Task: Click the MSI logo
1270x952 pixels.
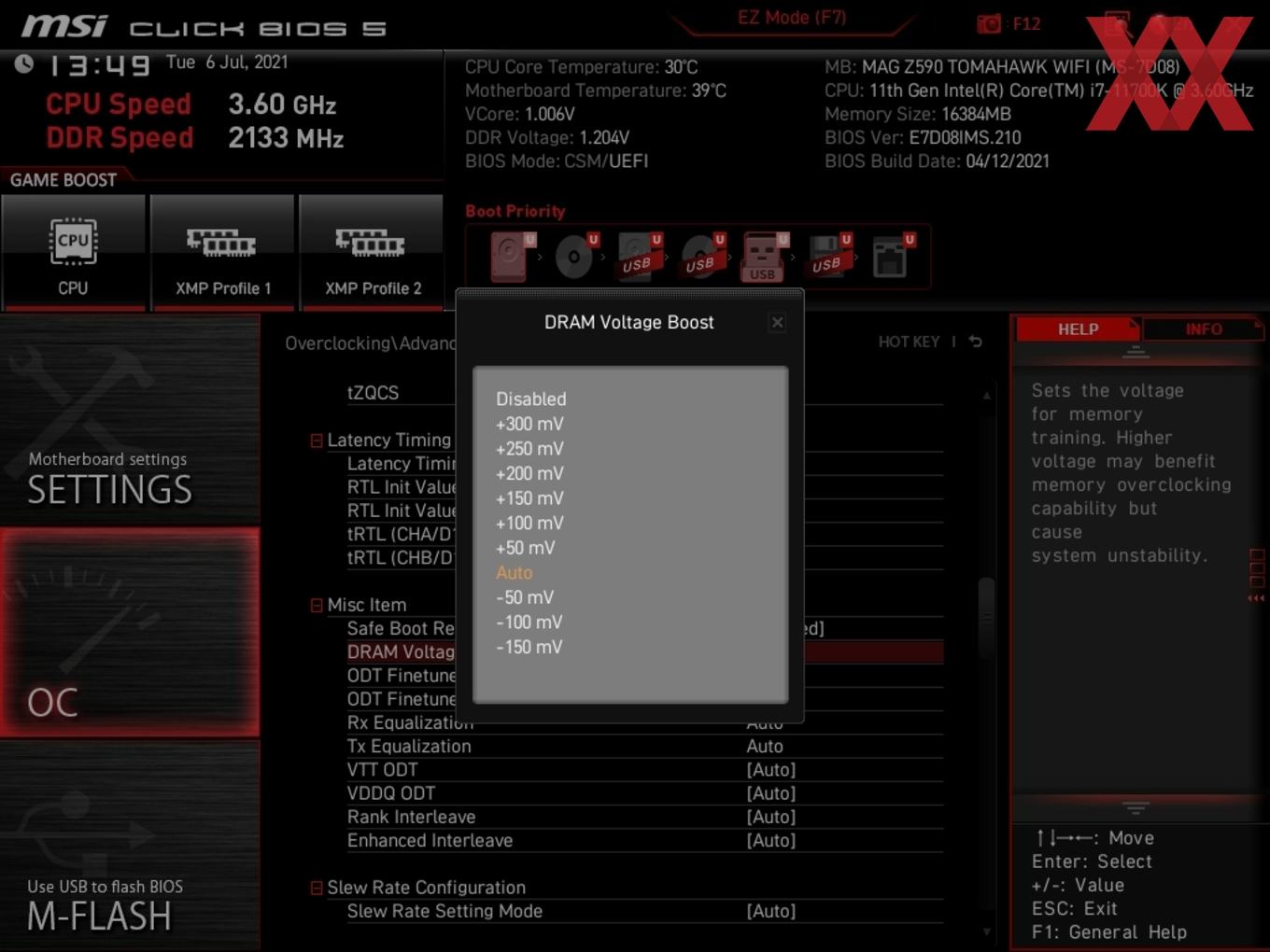Action: [x=64, y=26]
